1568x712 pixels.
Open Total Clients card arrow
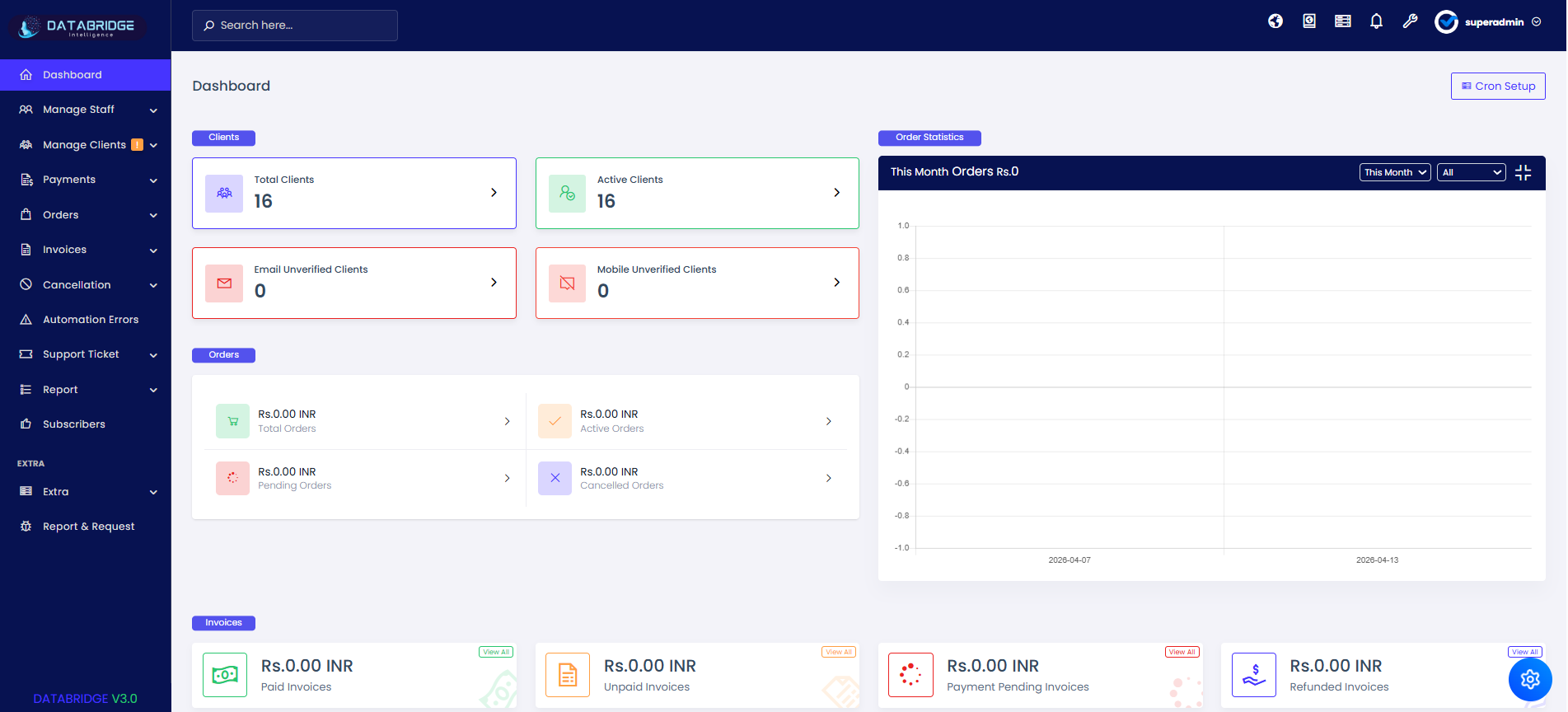(x=494, y=193)
